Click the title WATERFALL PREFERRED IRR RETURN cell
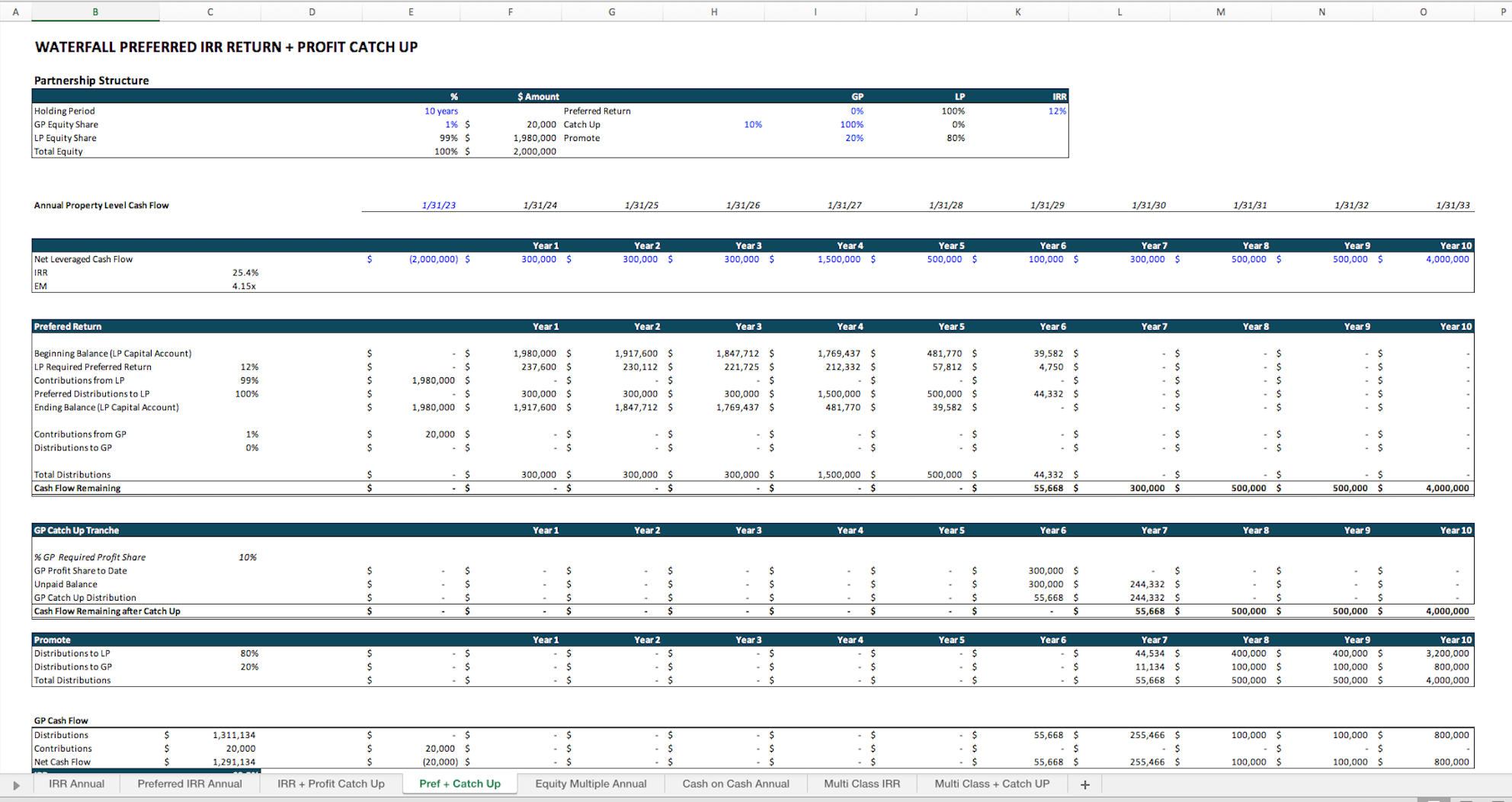The height and width of the screenshot is (802, 1512). click(x=226, y=47)
